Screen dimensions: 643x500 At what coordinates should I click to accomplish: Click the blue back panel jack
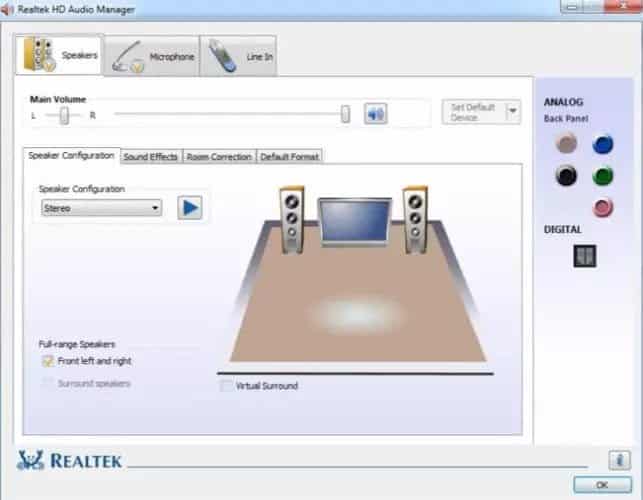point(602,144)
